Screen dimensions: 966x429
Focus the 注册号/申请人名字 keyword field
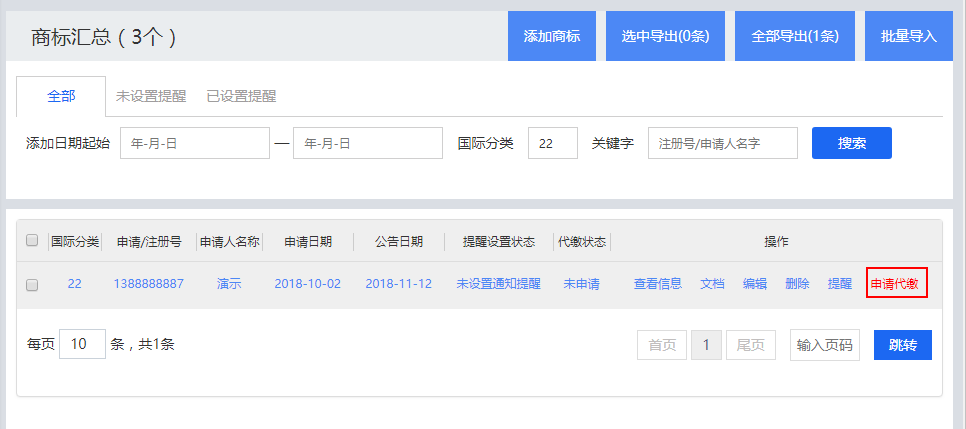[x=722, y=143]
